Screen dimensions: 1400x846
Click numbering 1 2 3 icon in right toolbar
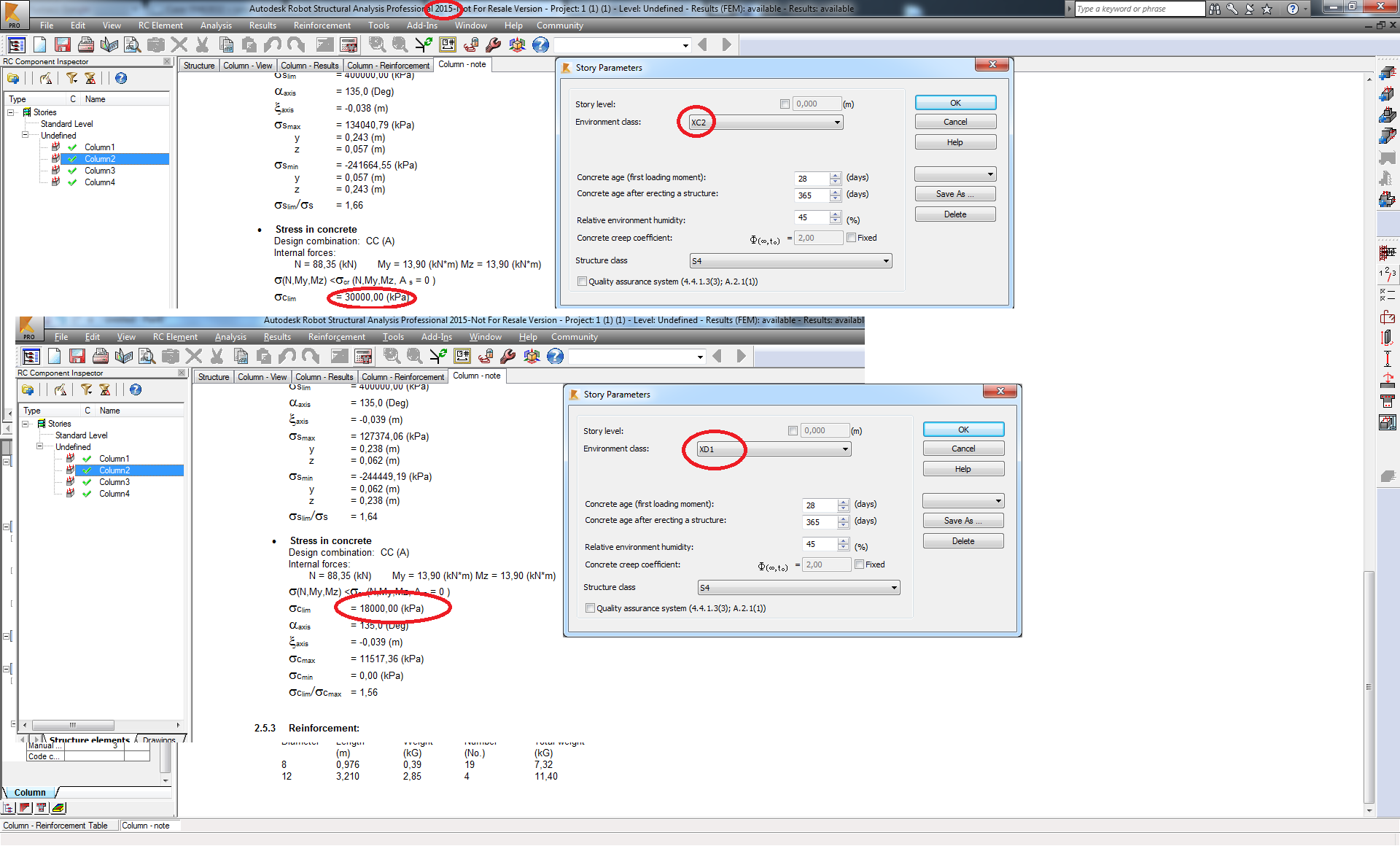pos(1387,273)
